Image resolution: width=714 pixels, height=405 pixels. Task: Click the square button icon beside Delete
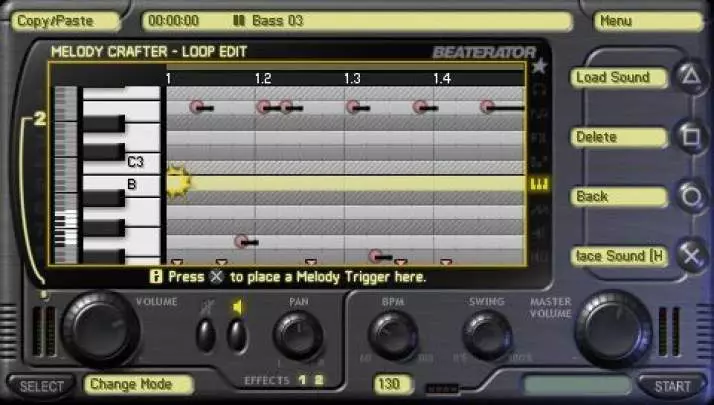(691, 136)
